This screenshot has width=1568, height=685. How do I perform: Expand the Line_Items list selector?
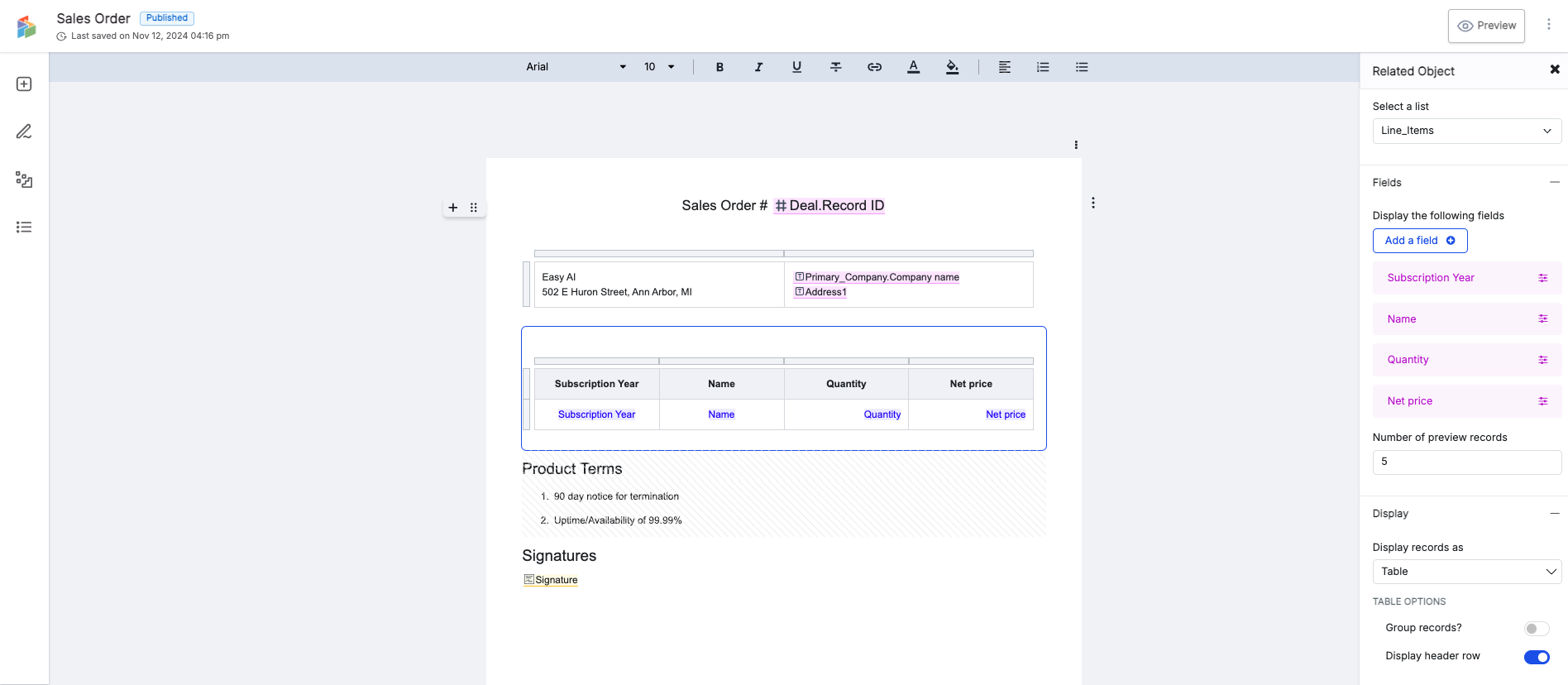tap(1466, 131)
